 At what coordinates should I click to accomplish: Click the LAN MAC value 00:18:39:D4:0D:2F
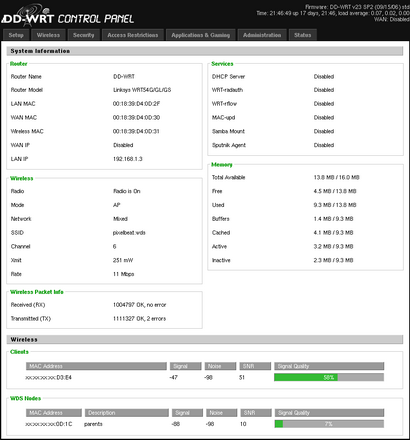(x=136, y=104)
